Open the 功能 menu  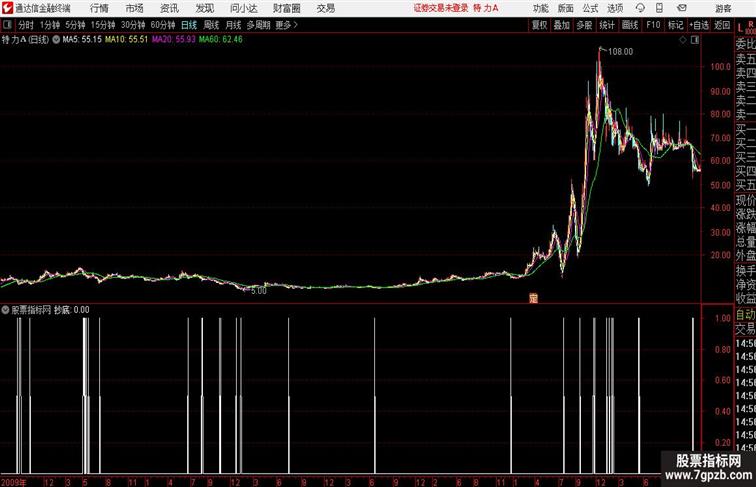pyautogui.click(x=541, y=8)
